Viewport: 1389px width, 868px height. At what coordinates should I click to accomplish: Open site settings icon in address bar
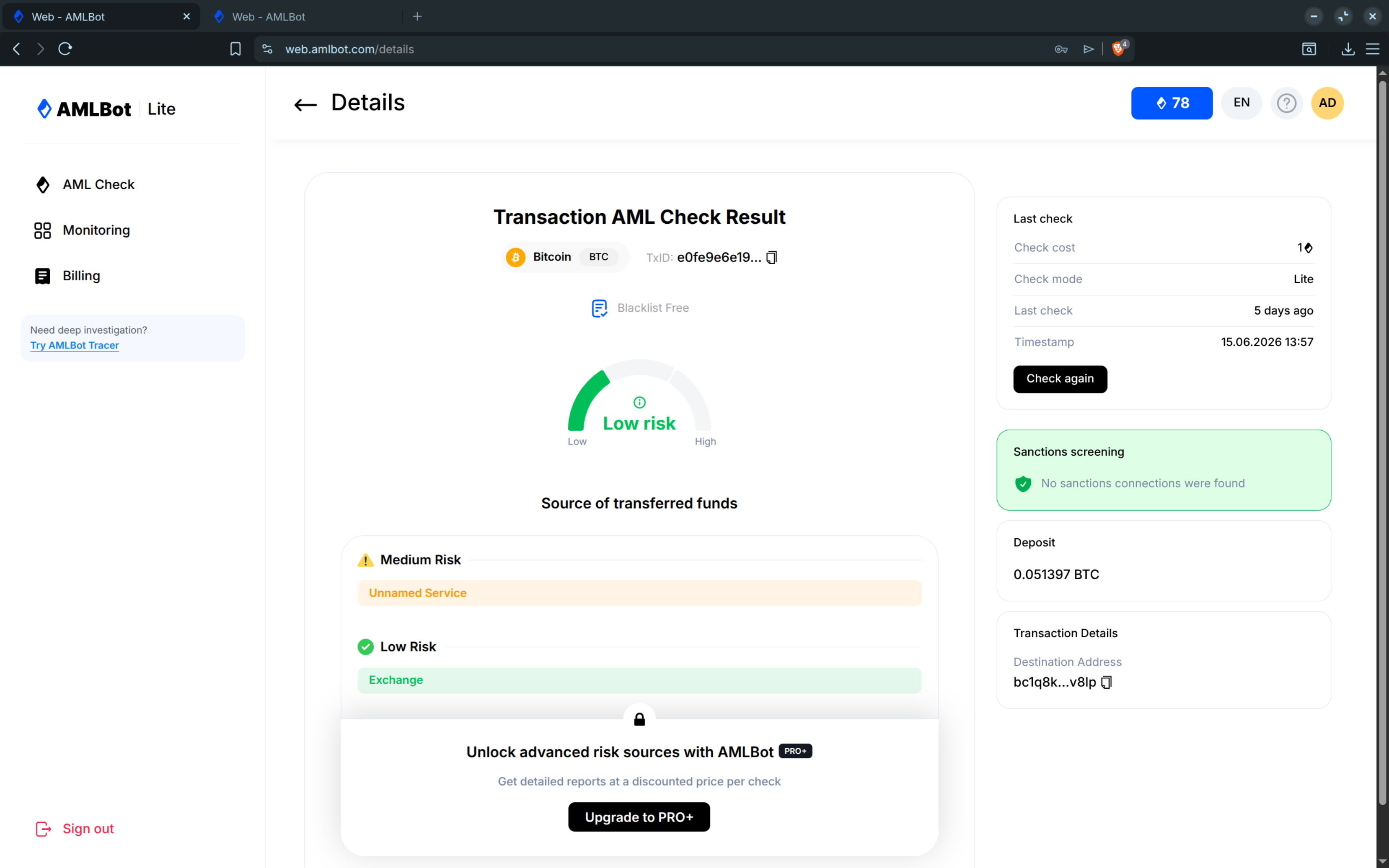pyautogui.click(x=267, y=49)
